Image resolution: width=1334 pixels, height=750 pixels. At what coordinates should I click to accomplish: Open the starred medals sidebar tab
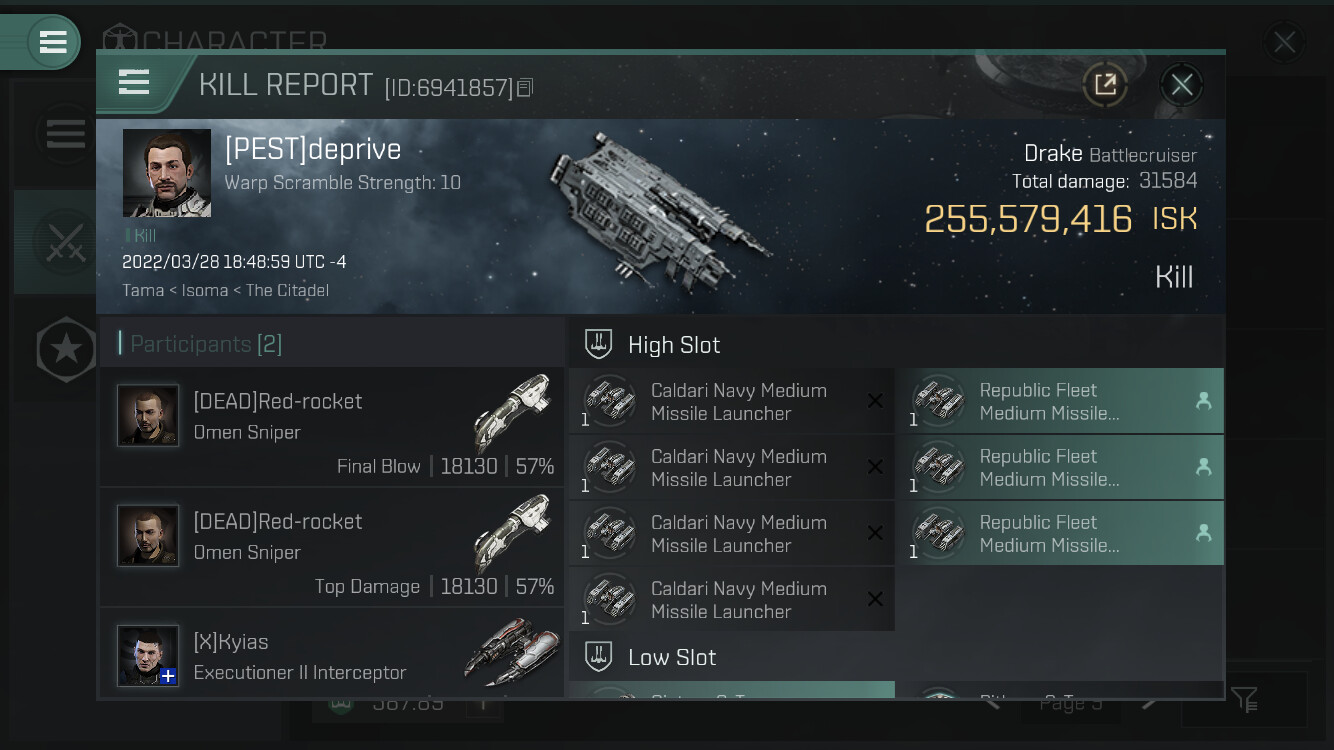66,349
